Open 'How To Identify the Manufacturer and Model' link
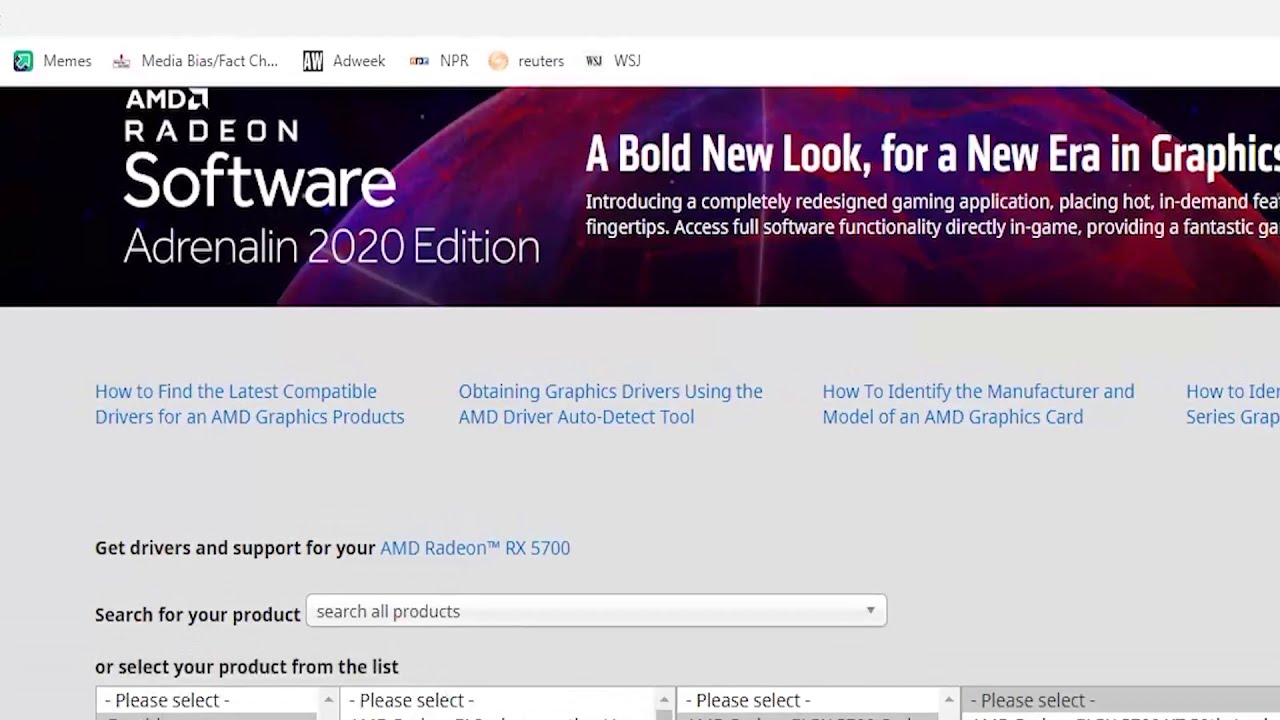This screenshot has height=720, width=1280. 978,404
